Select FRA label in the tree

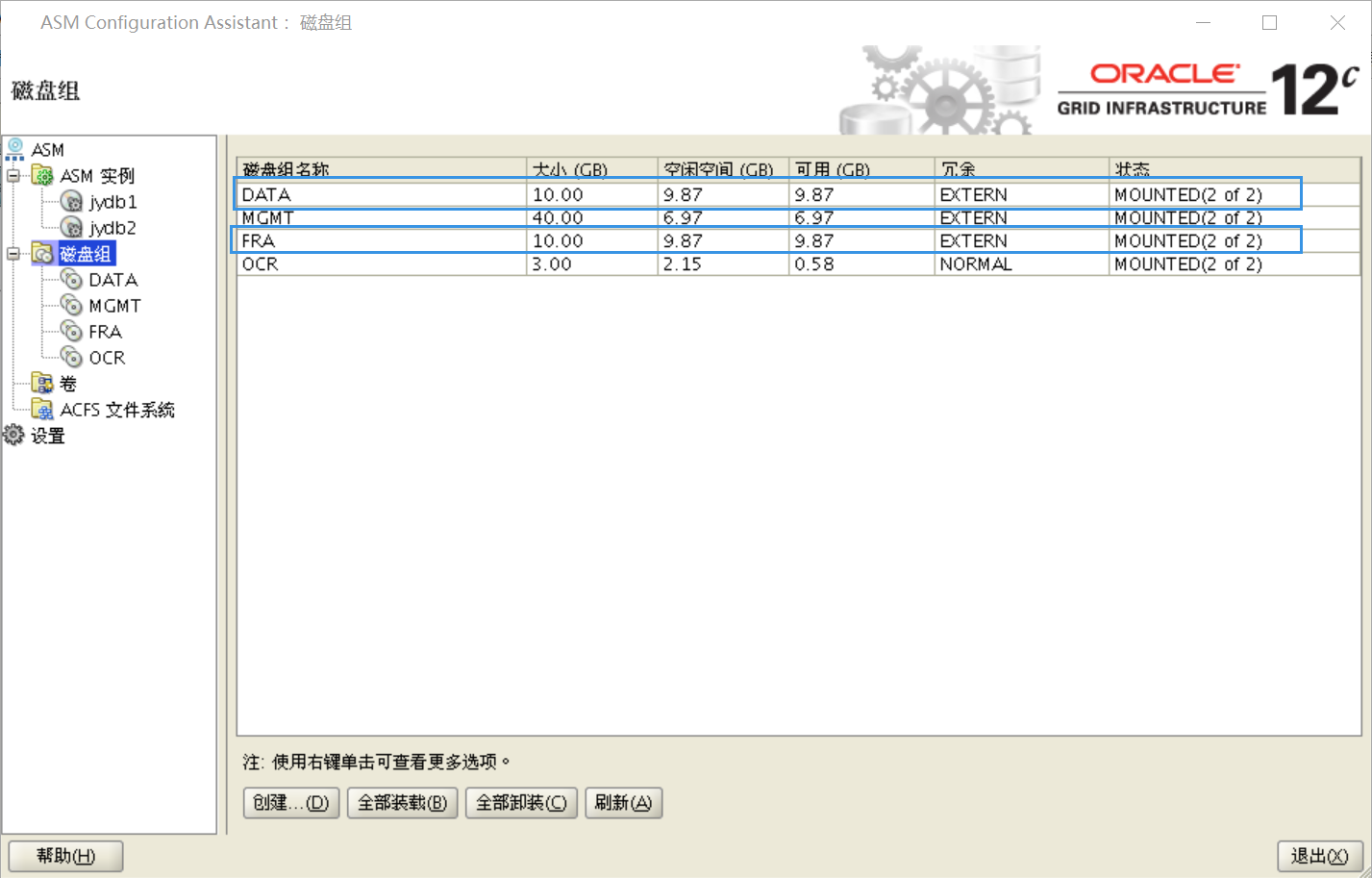coord(105,332)
